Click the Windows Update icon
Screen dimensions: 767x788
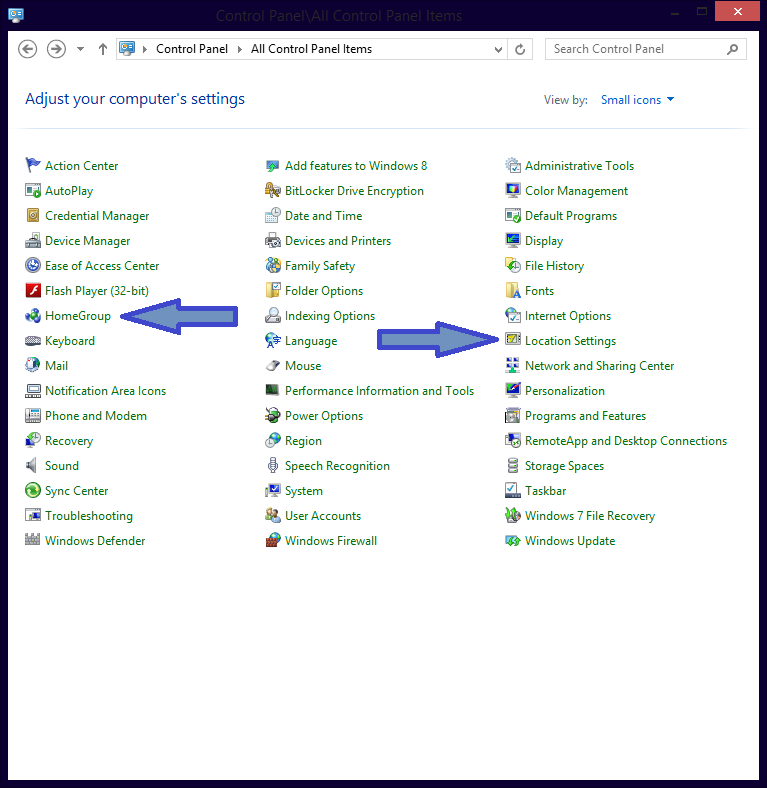click(x=513, y=540)
